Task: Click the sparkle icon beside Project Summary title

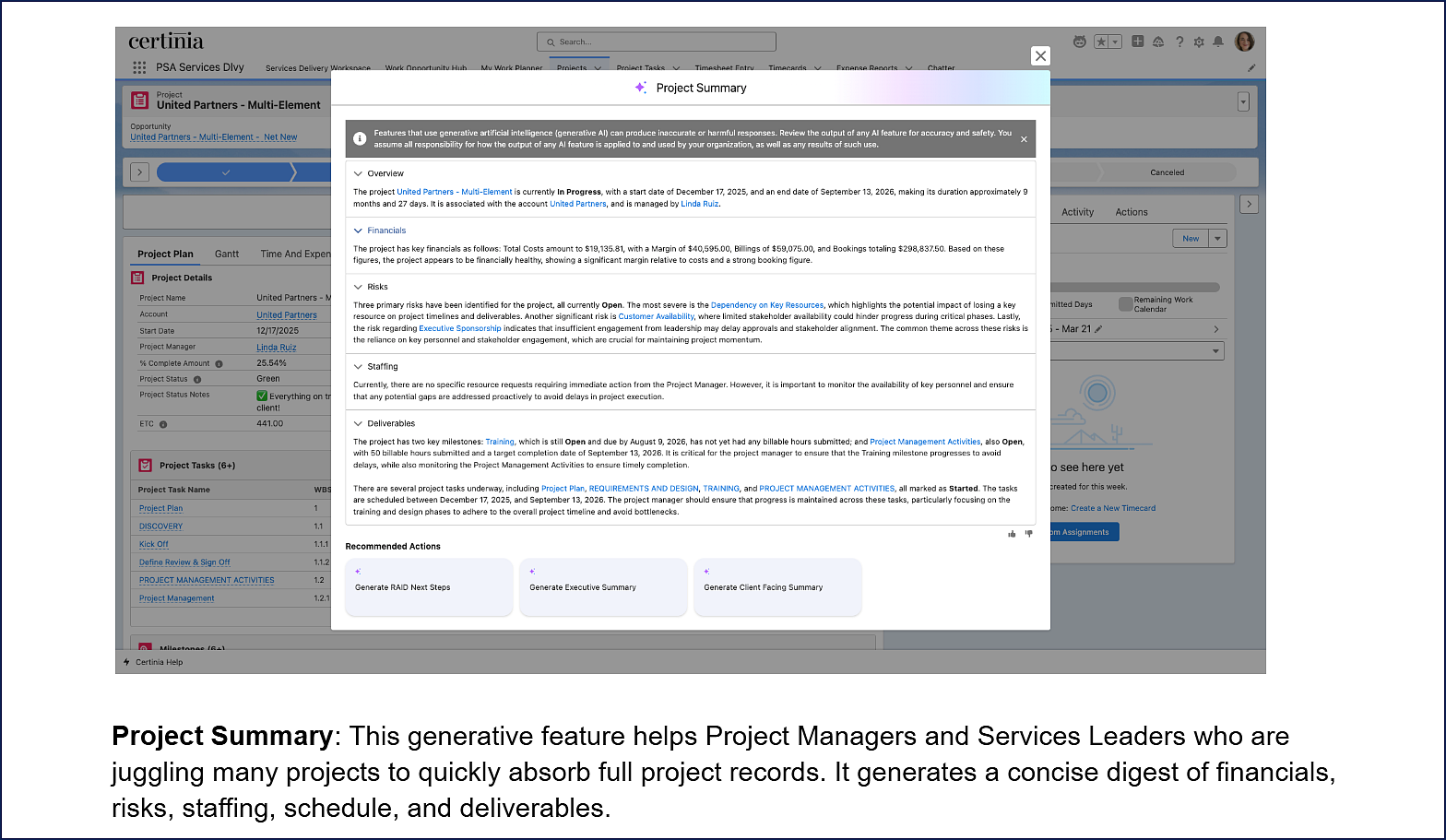Action: [640, 88]
